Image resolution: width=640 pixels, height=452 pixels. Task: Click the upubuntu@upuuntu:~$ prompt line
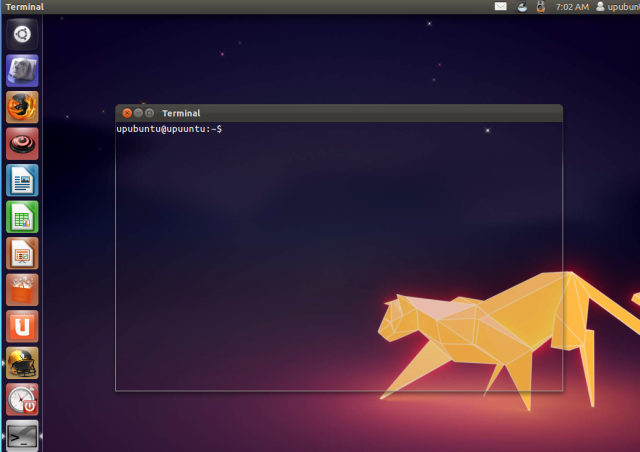[x=169, y=129]
